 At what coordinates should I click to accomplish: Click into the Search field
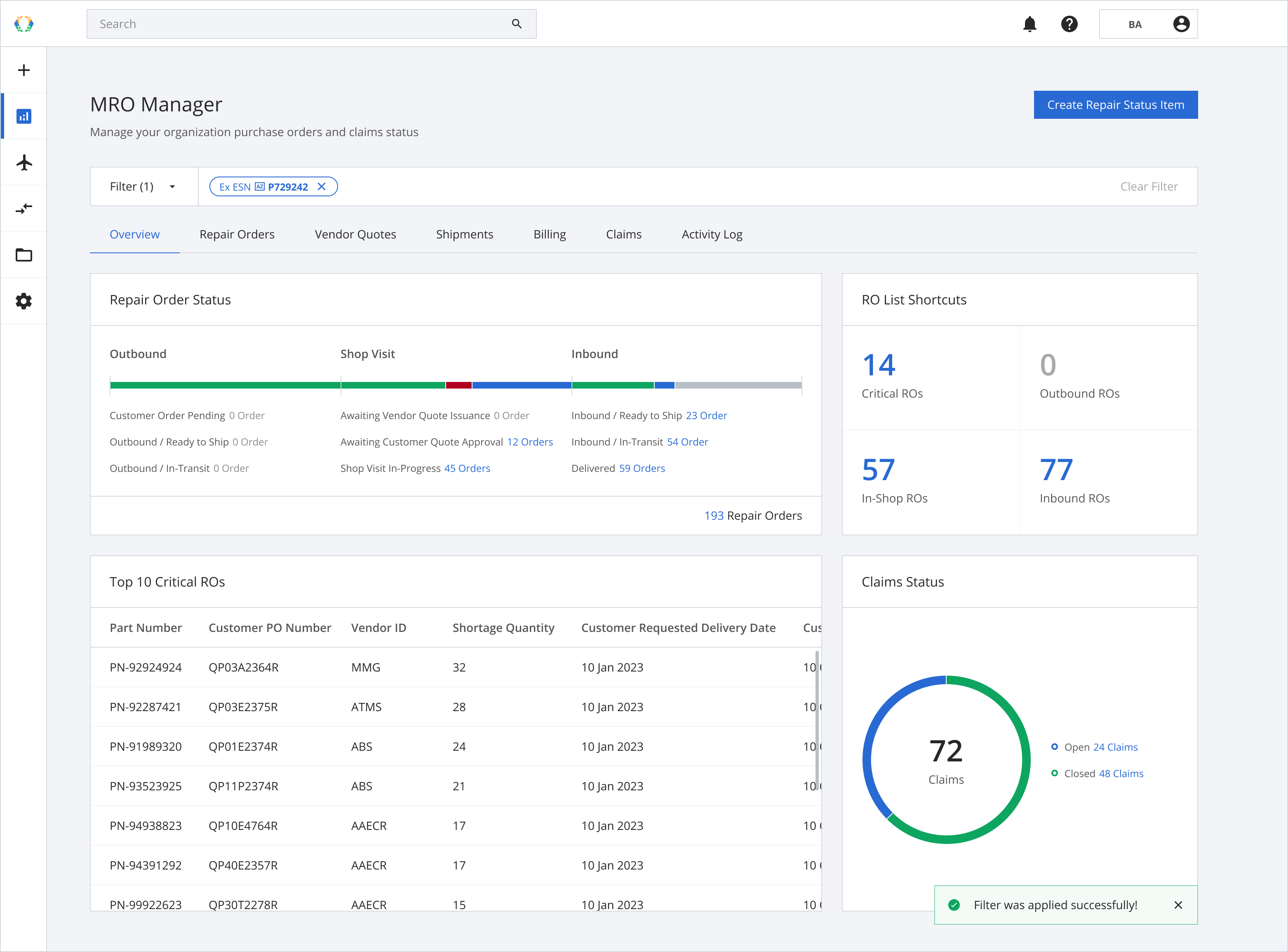312,24
